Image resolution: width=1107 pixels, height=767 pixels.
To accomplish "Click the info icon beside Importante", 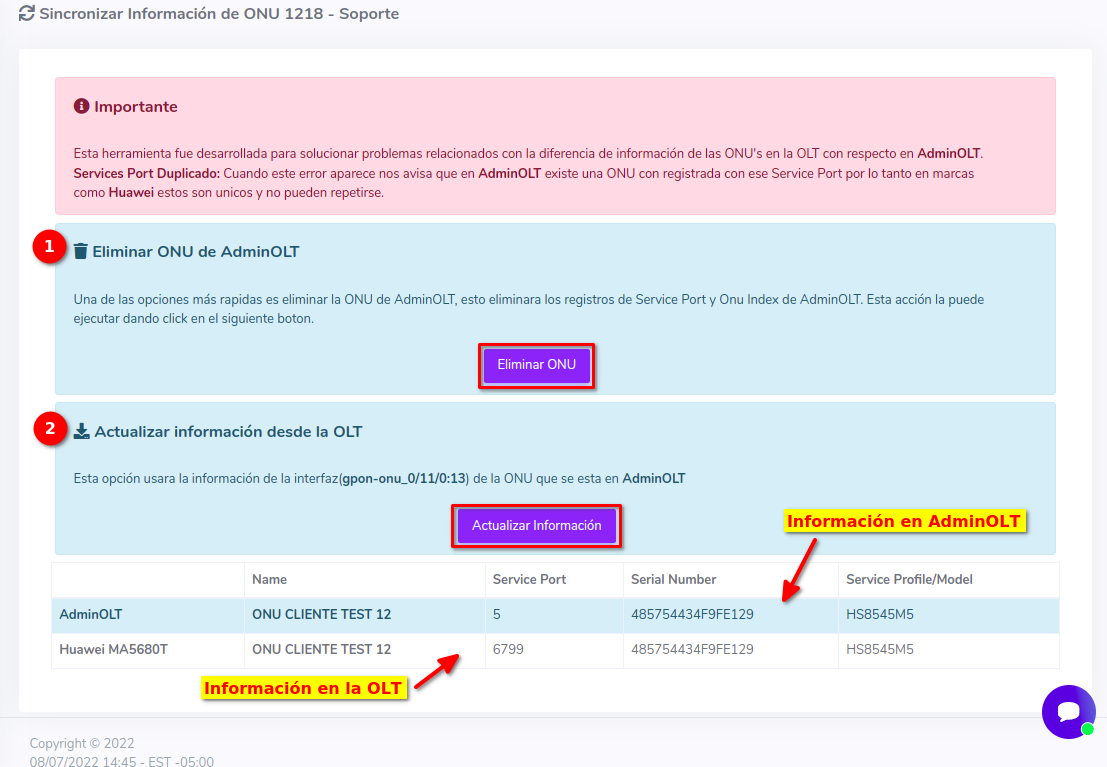I will [82, 106].
